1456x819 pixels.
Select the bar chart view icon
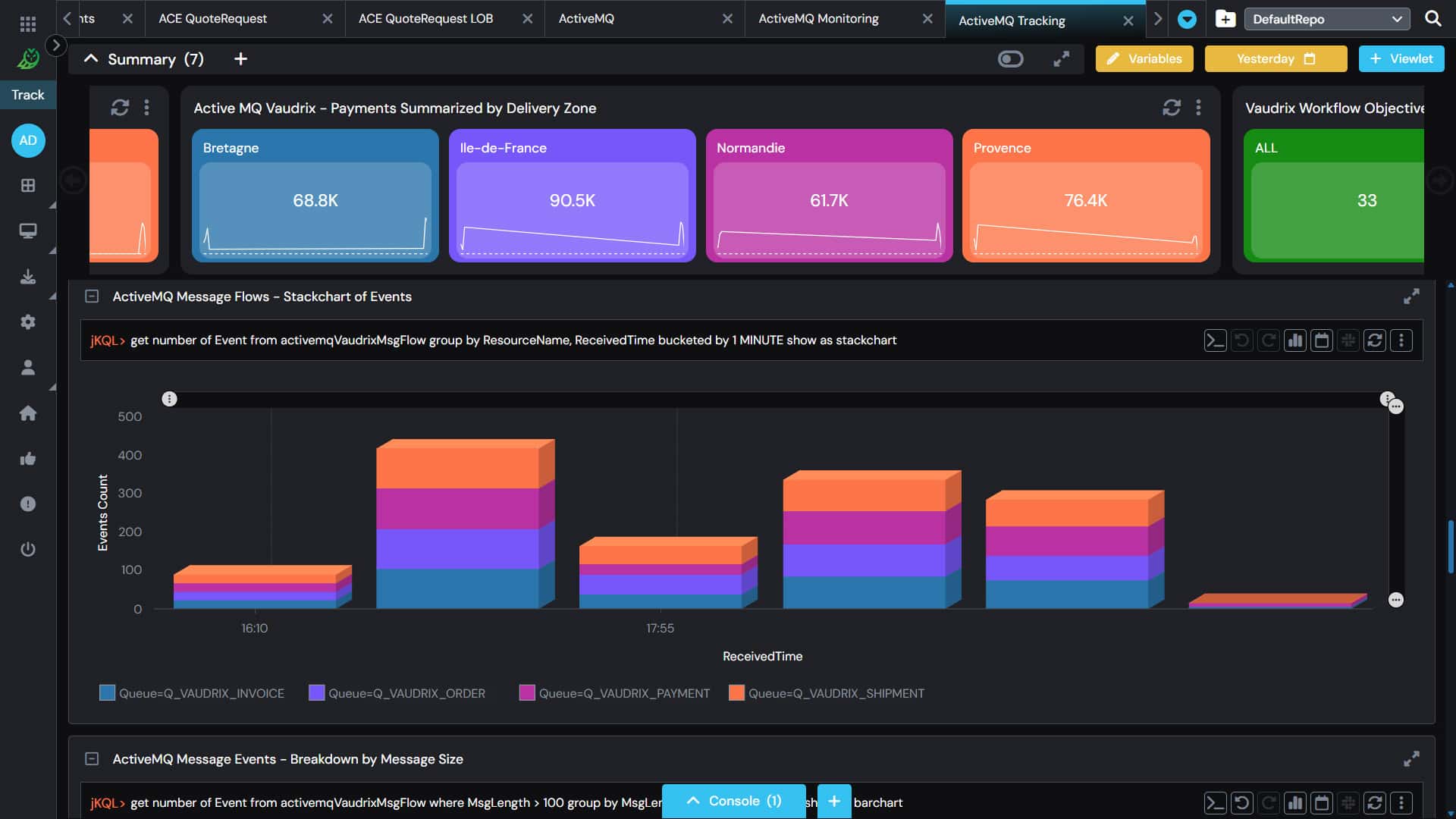point(1295,340)
